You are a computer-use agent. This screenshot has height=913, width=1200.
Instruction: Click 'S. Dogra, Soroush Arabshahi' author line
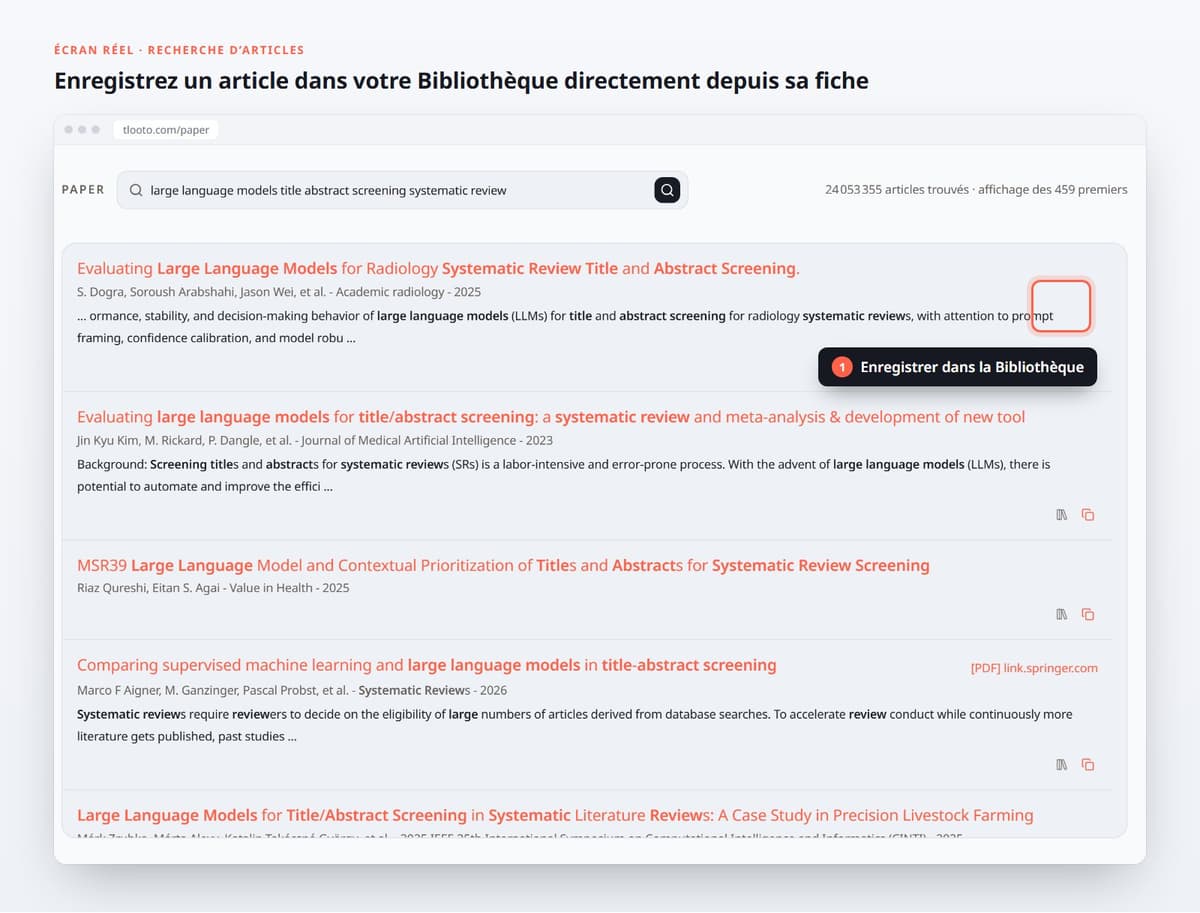[279, 292]
